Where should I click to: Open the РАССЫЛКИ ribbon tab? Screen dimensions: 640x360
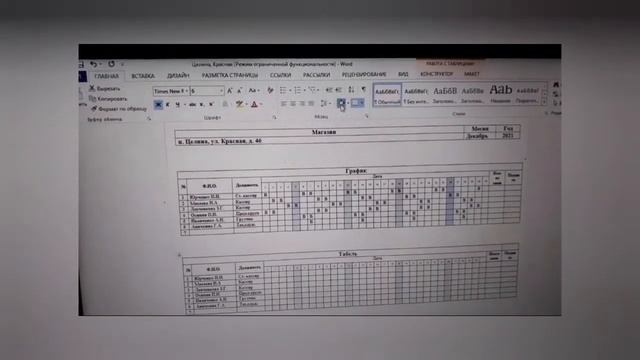tap(316, 75)
